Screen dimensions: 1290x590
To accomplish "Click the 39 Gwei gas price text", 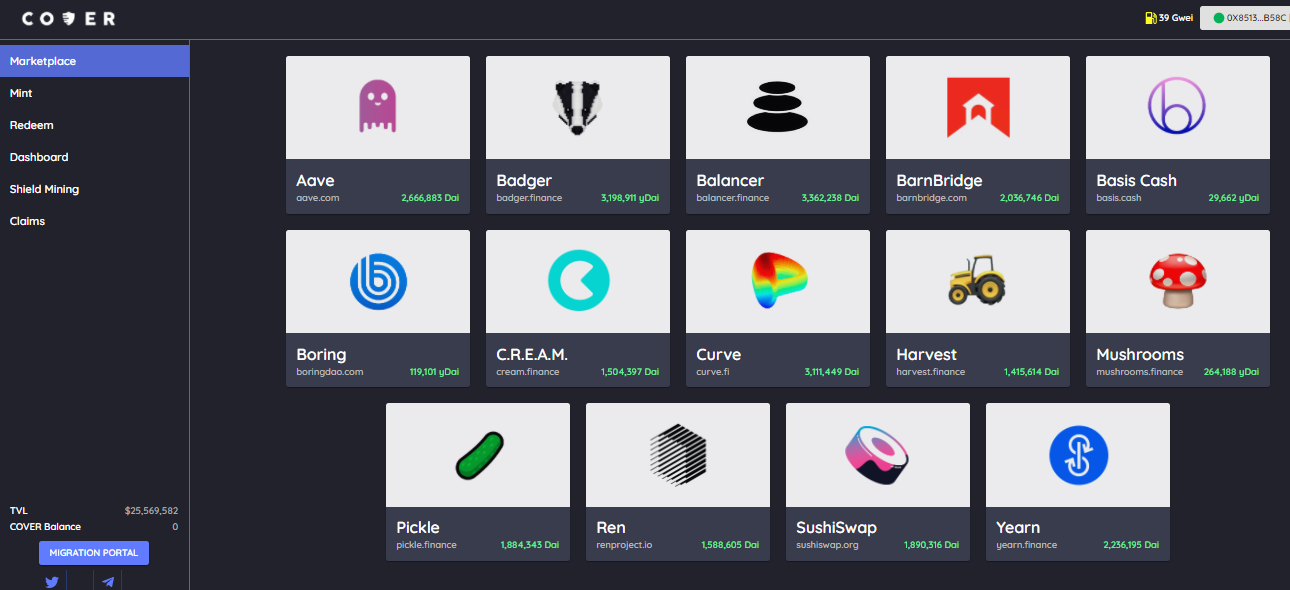I will [1176, 18].
